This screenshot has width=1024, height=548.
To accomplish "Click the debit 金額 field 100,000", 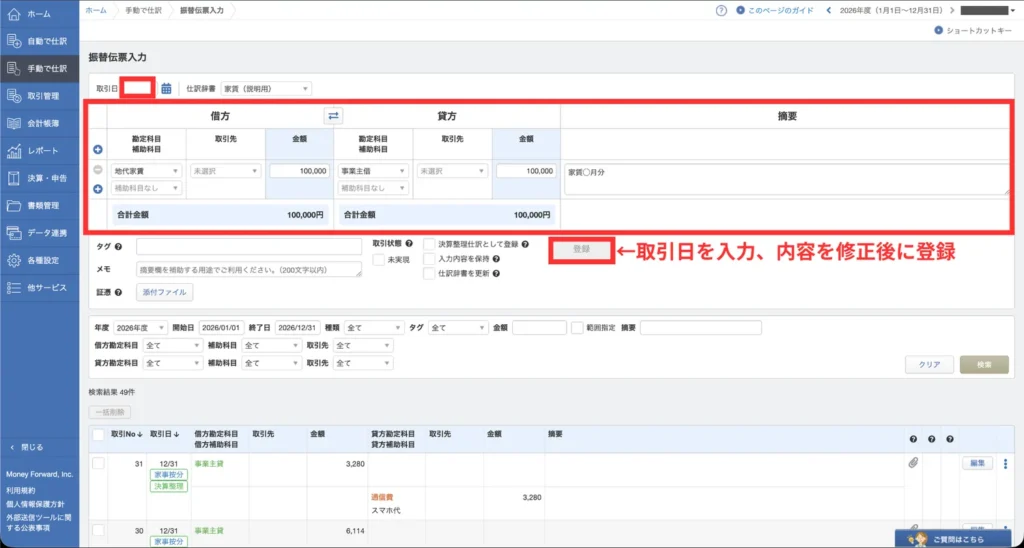I will coord(299,171).
